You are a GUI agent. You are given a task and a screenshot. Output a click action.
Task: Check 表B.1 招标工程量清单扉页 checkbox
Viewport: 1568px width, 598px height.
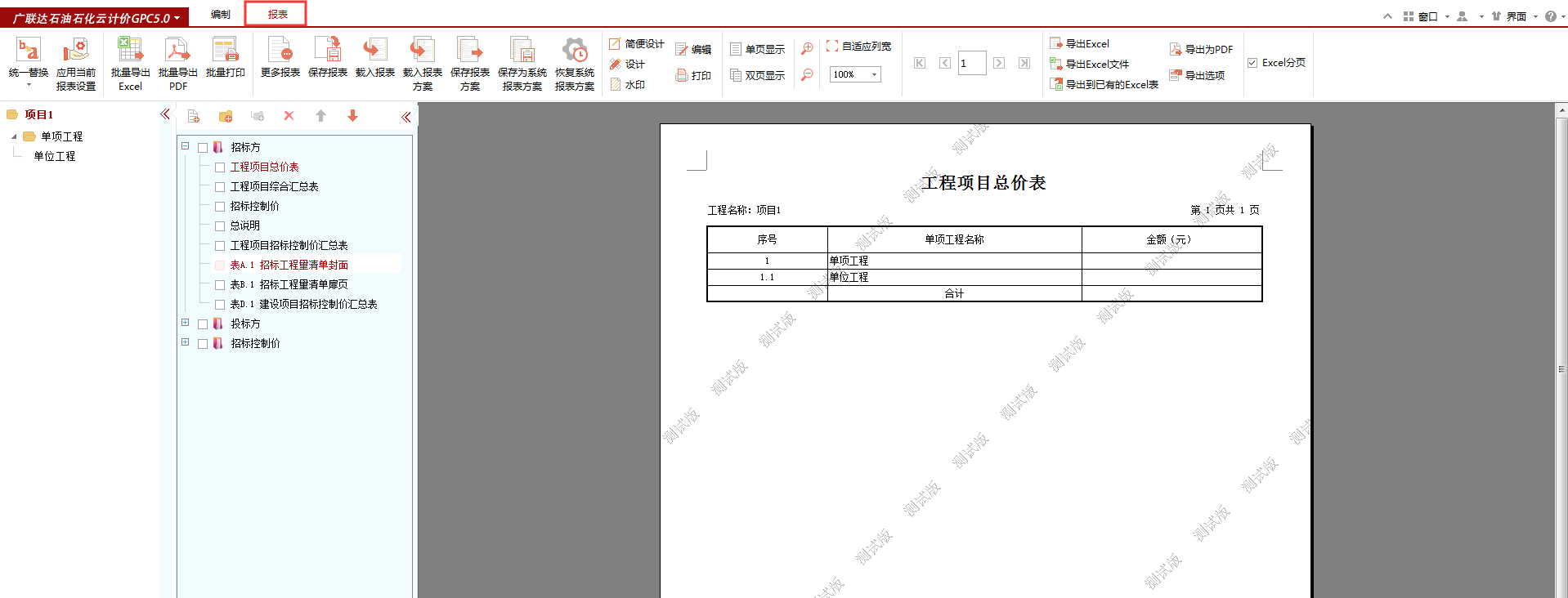pyautogui.click(x=220, y=285)
